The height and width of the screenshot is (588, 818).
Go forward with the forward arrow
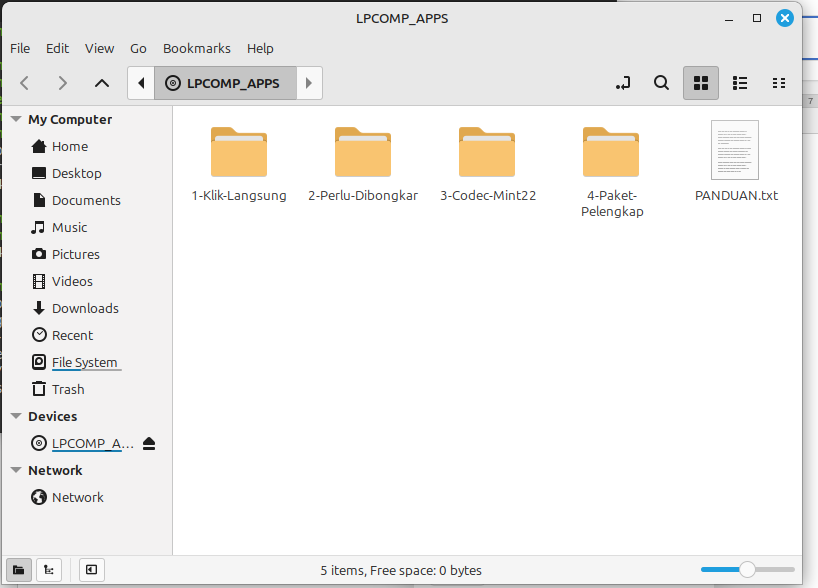[x=63, y=83]
